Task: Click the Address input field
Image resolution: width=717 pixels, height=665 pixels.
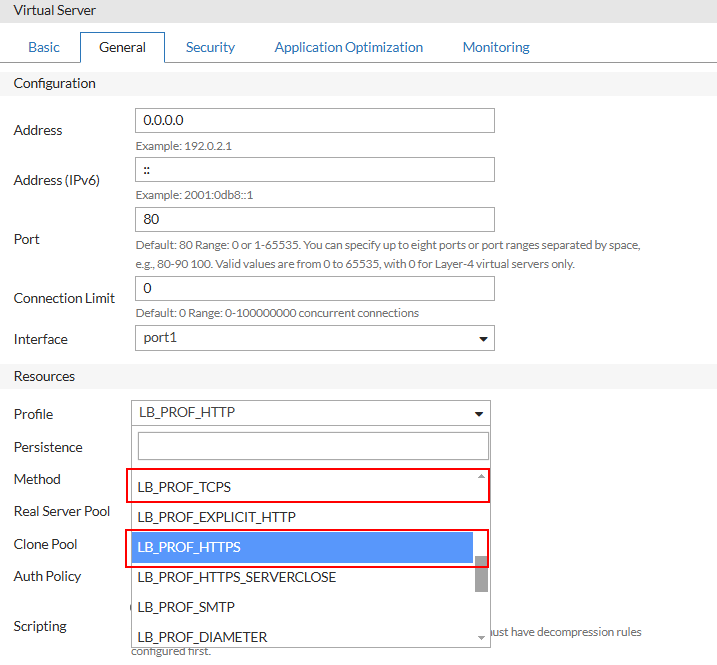Action: [x=314, y=120]
